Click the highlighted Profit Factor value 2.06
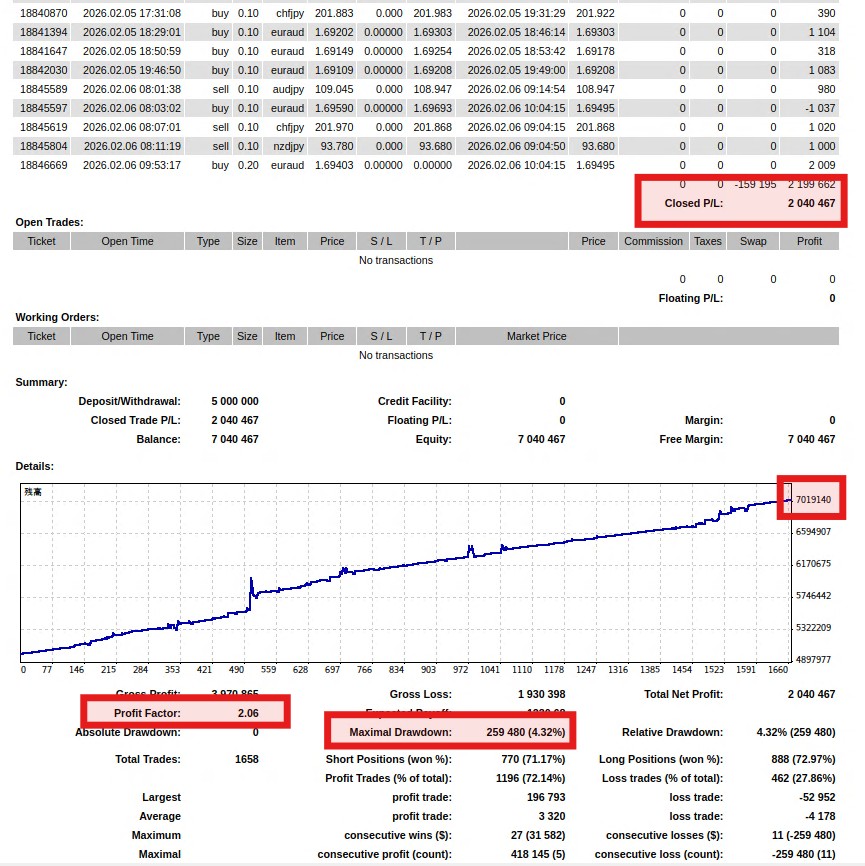Viewport: 865px width, 866px height. (x=246, y=712)
